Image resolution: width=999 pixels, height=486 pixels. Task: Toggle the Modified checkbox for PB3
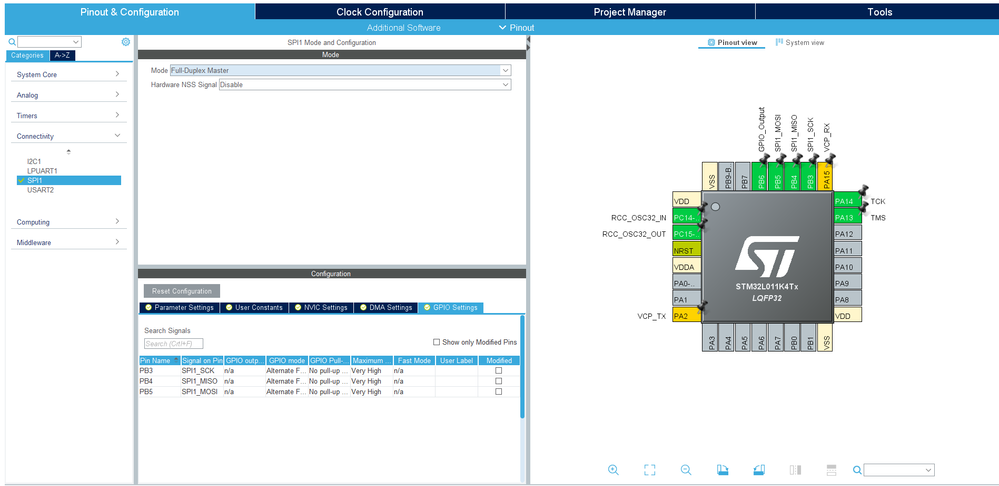coord(499,370)
